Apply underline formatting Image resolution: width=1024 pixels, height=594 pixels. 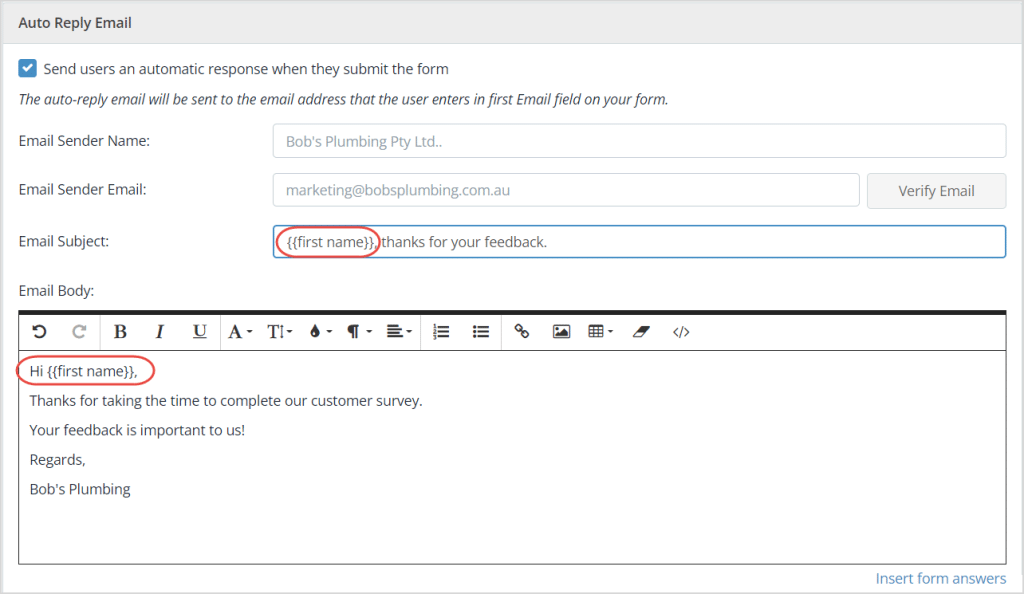coord(200,331)
